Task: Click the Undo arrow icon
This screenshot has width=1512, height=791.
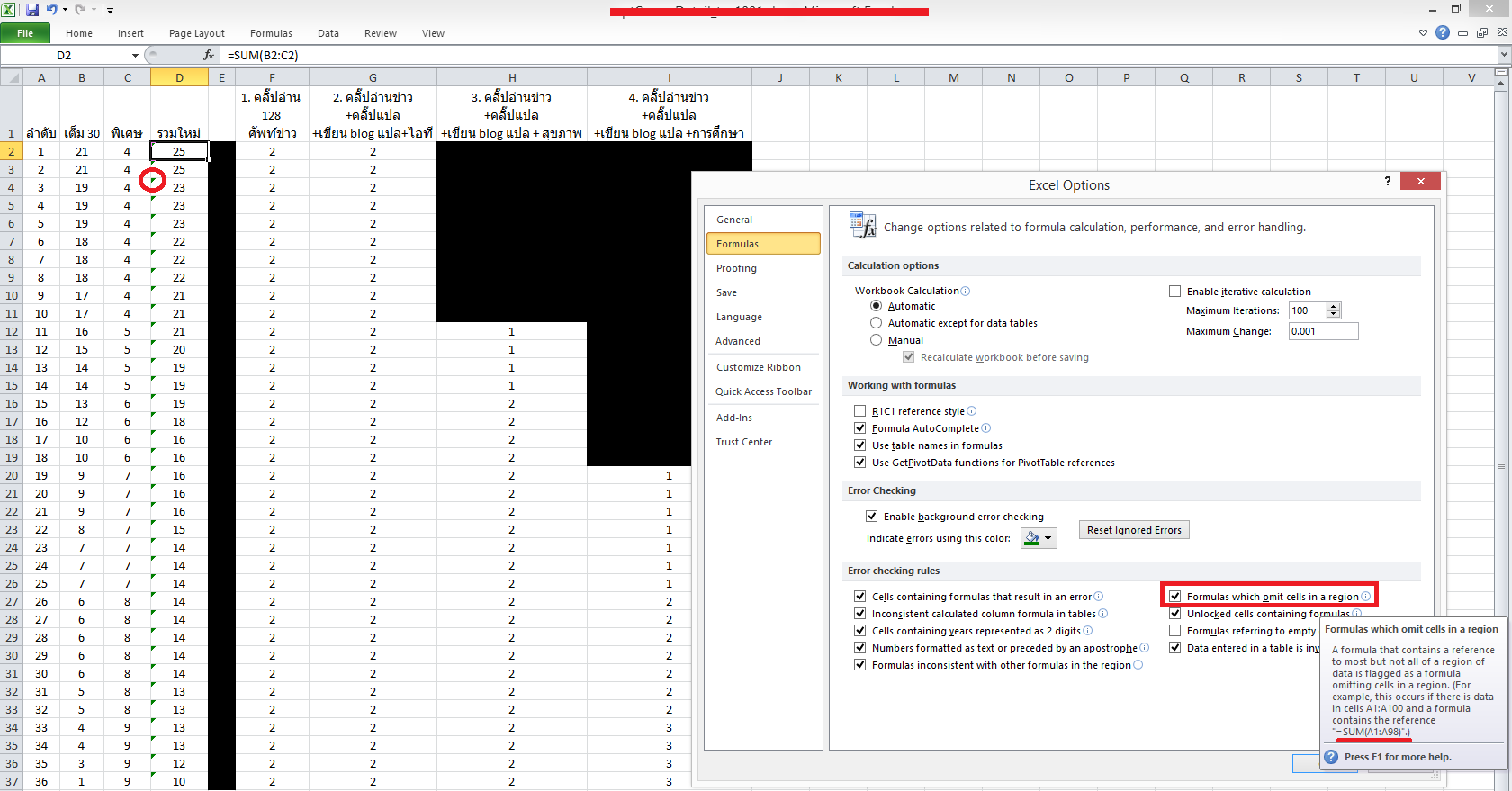Action: click(52, 10)
